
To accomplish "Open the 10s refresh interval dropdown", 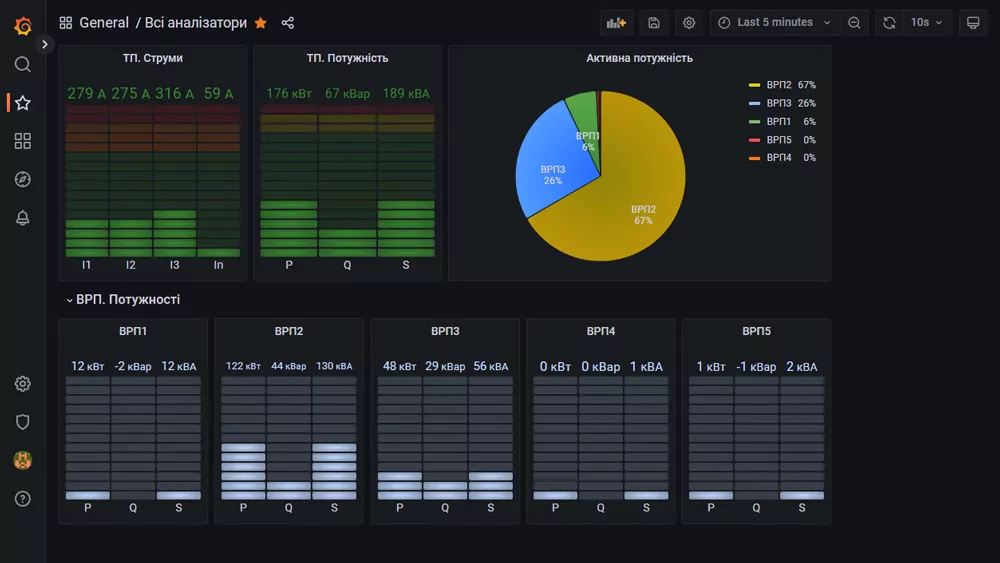I will click(927, 23).
